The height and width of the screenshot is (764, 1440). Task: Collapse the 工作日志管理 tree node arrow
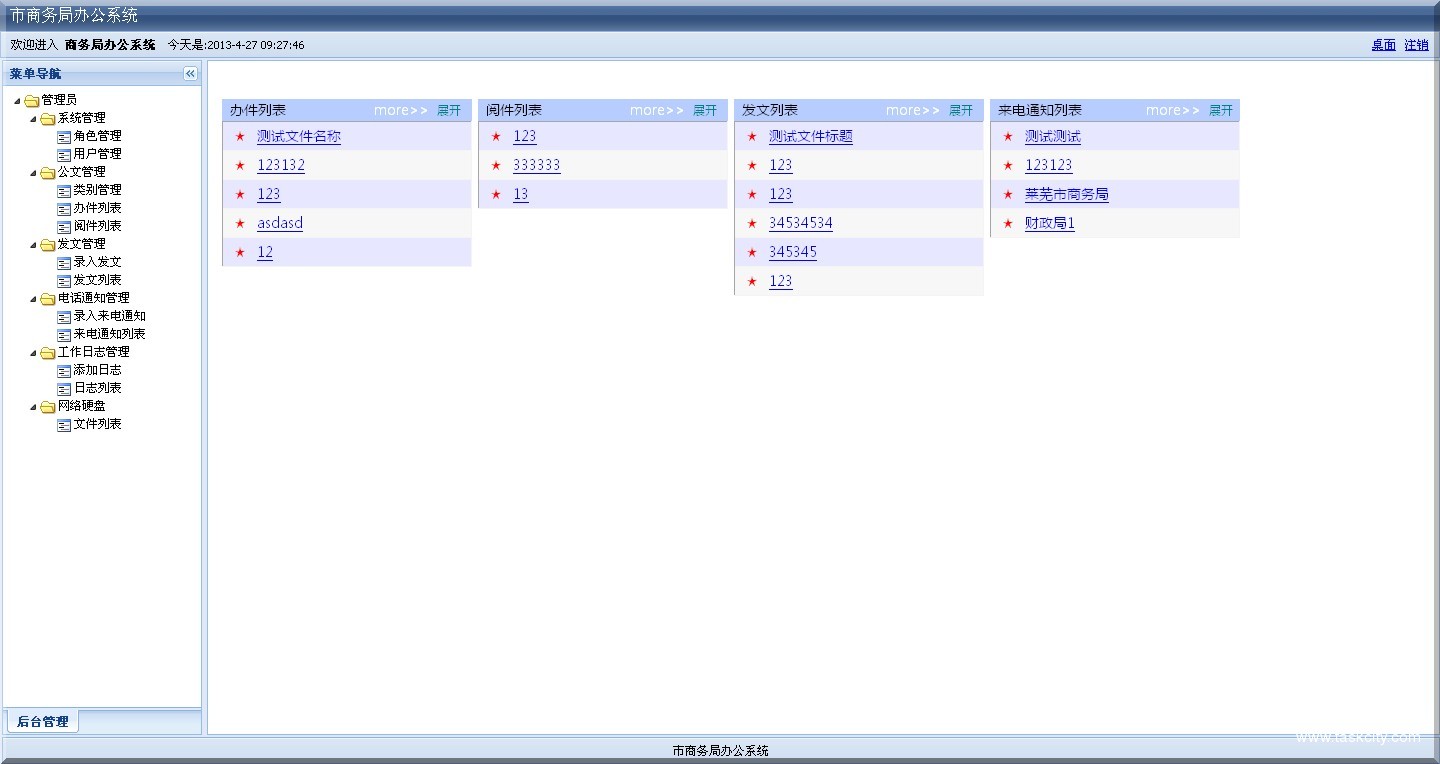point(33,353)
